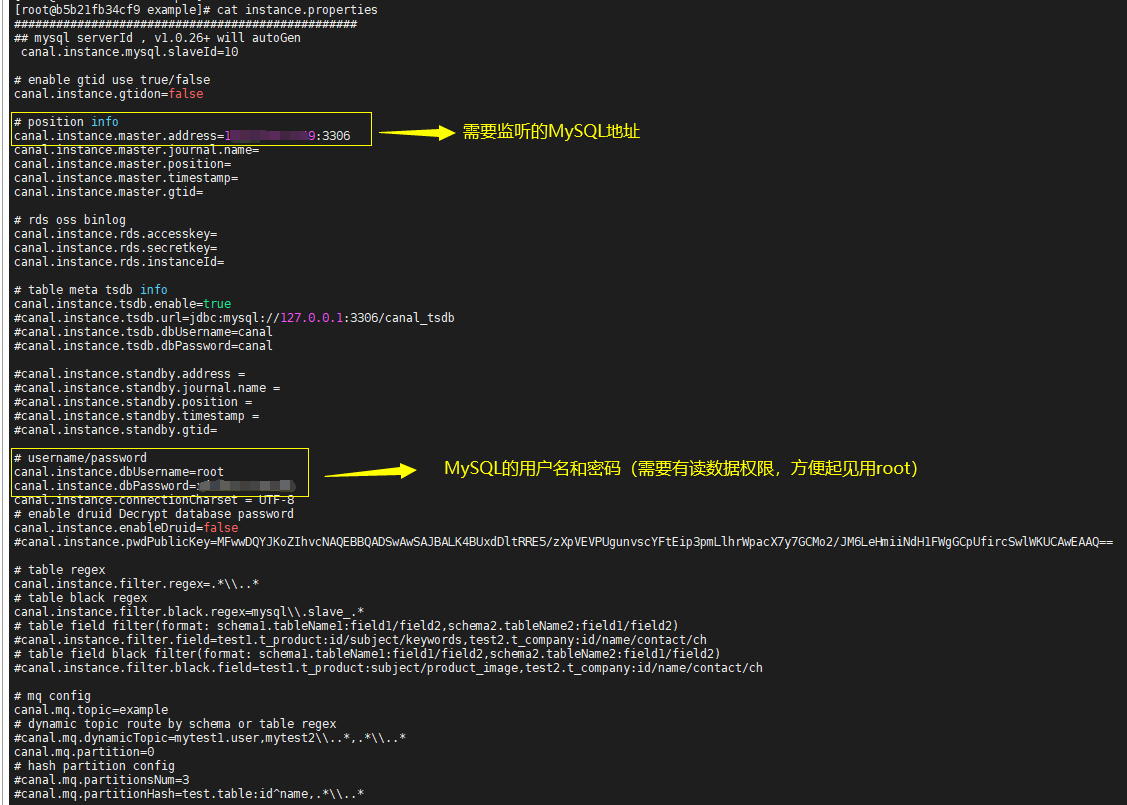Image resolution: width=1127 pixels, height=805 pixels.
Task: Select the dbUsername=root line
Action: (x=120, y=471)
